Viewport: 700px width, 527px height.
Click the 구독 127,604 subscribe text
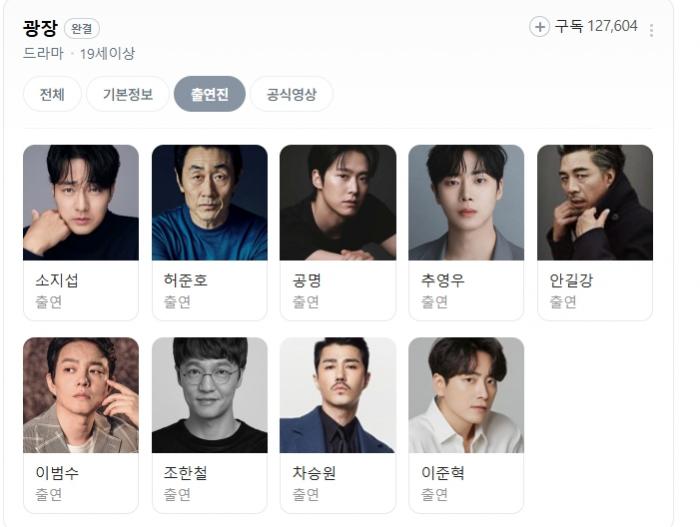(x=596, y=26)
